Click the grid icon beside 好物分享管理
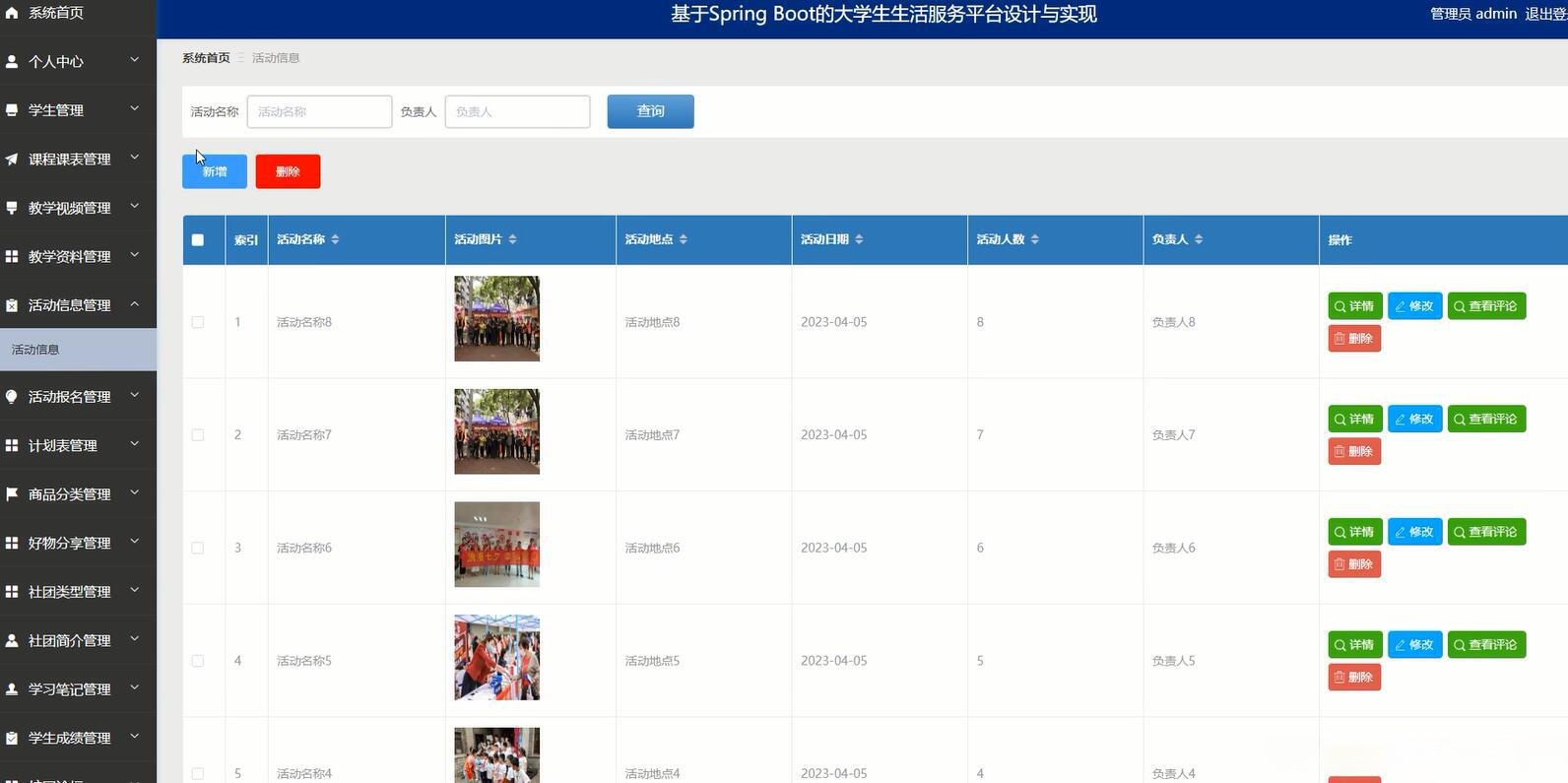This screenshot has width=1568, height=783. coord(12,543)
